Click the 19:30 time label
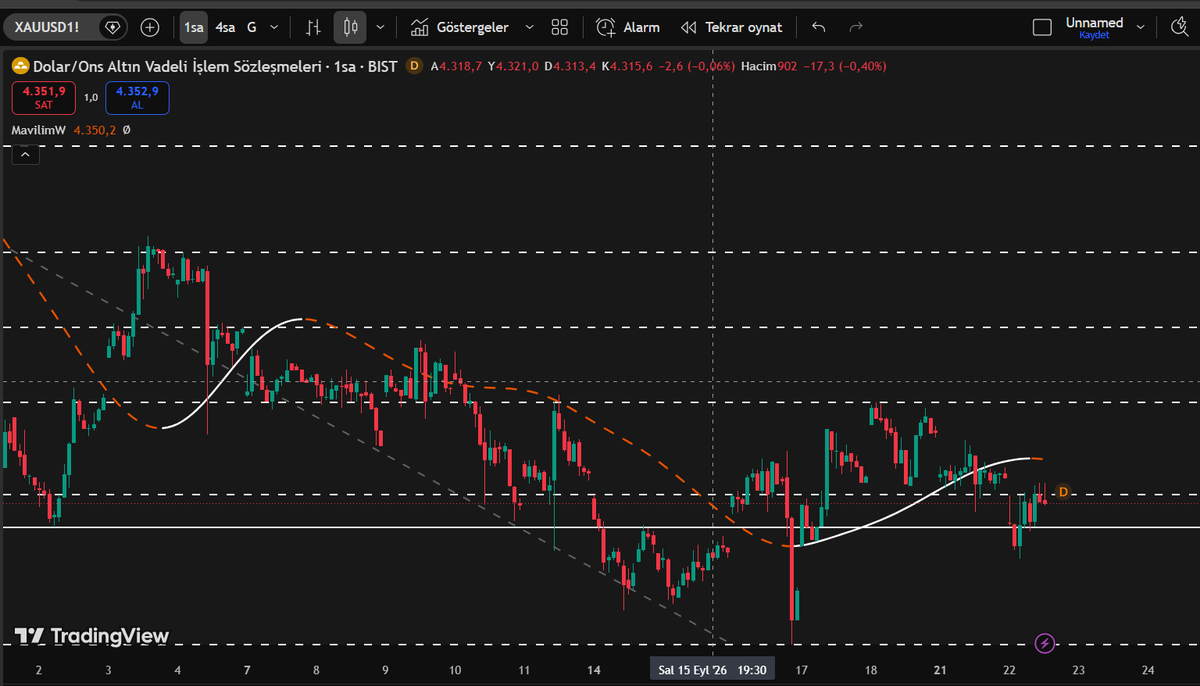Image resolution: width=1200 pixels, height=686 pixels. coord(754,669)
